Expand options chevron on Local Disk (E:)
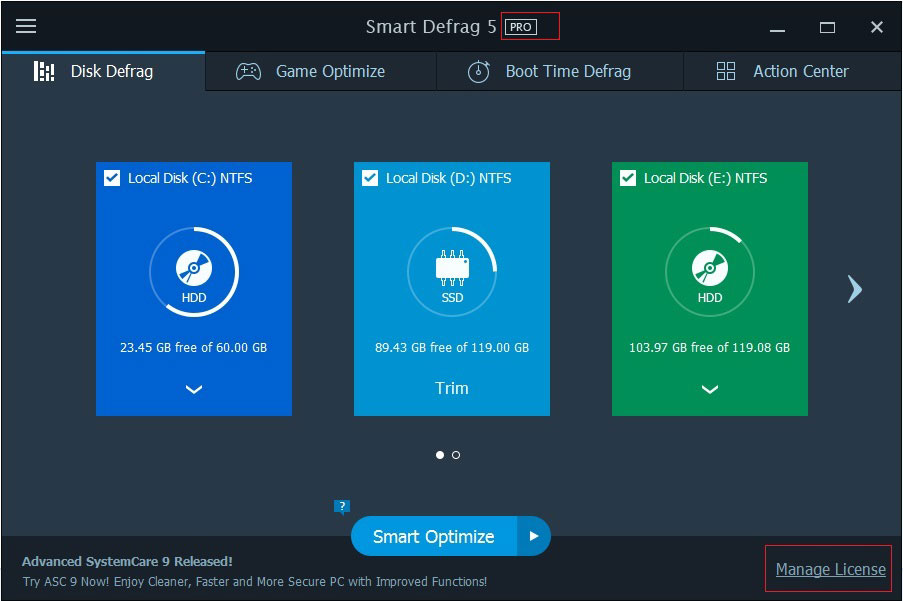 tap(710, 389)
